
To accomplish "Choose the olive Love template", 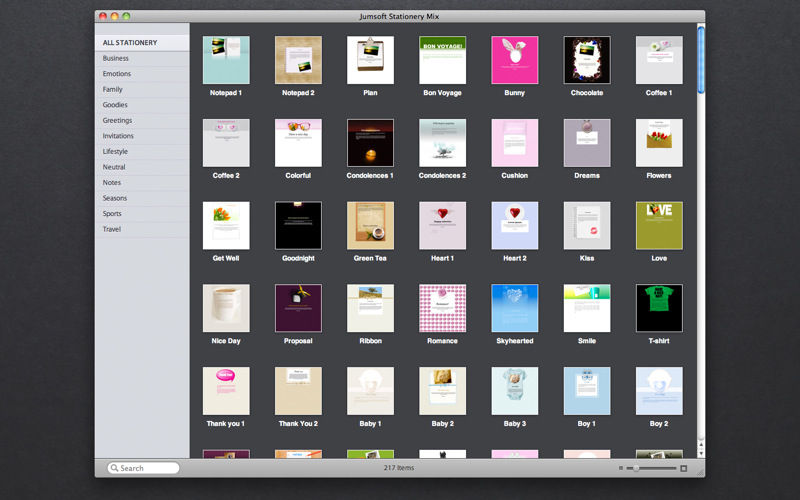I will click(659, 226).
